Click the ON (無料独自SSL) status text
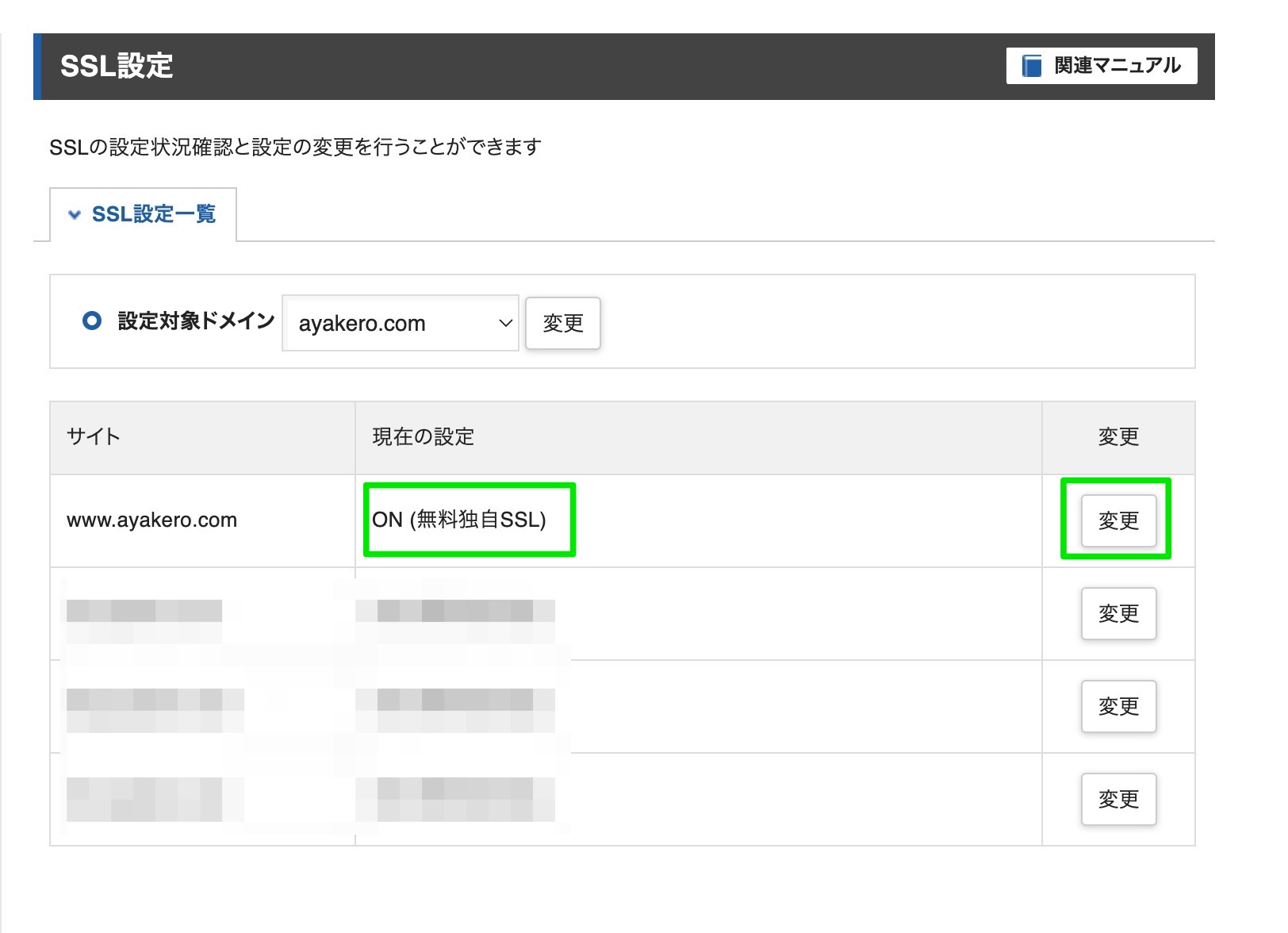The image size is (1288, 933). (x=459, y=520)
